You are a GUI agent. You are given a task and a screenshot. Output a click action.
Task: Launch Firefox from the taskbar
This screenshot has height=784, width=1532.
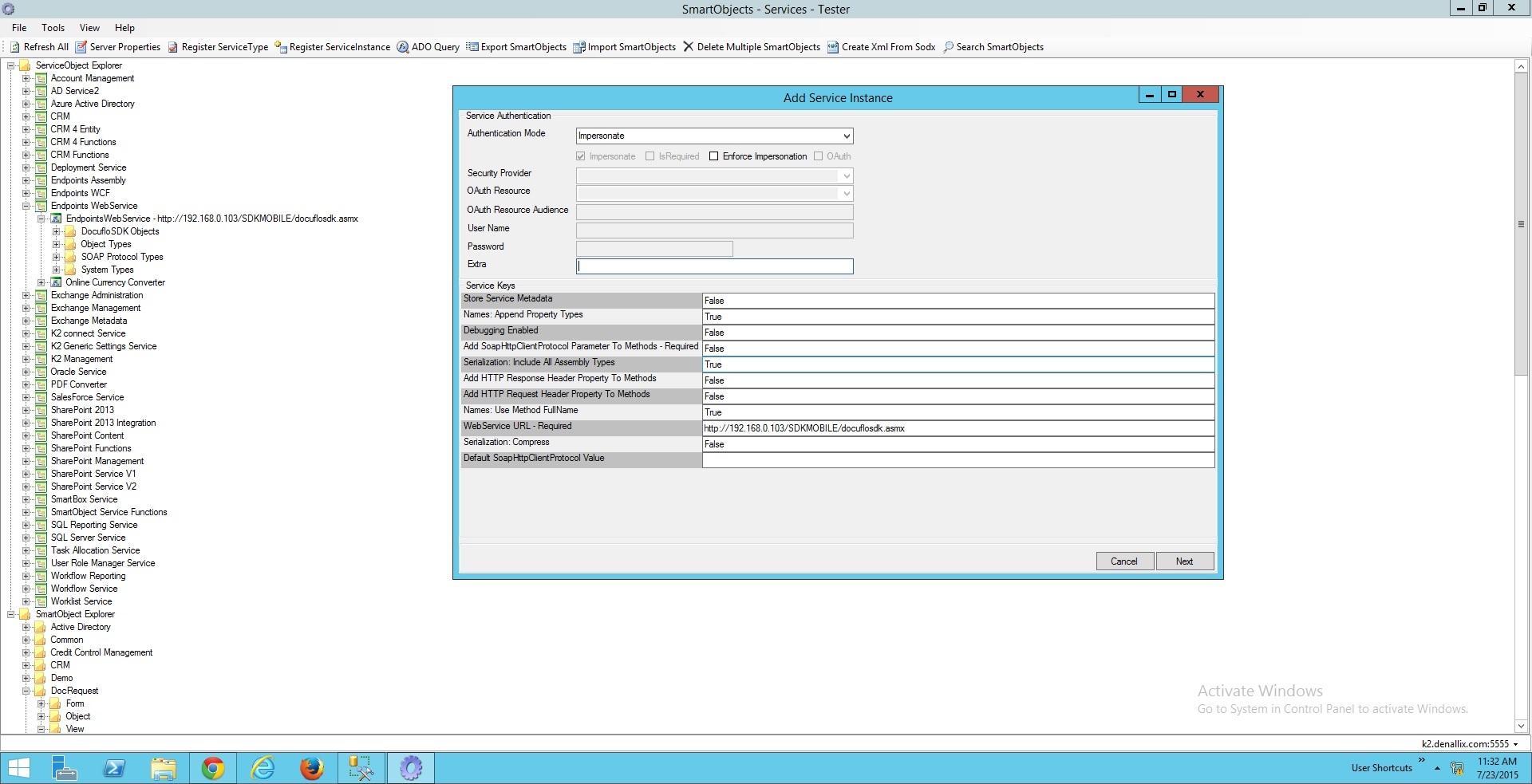(312, 768)
